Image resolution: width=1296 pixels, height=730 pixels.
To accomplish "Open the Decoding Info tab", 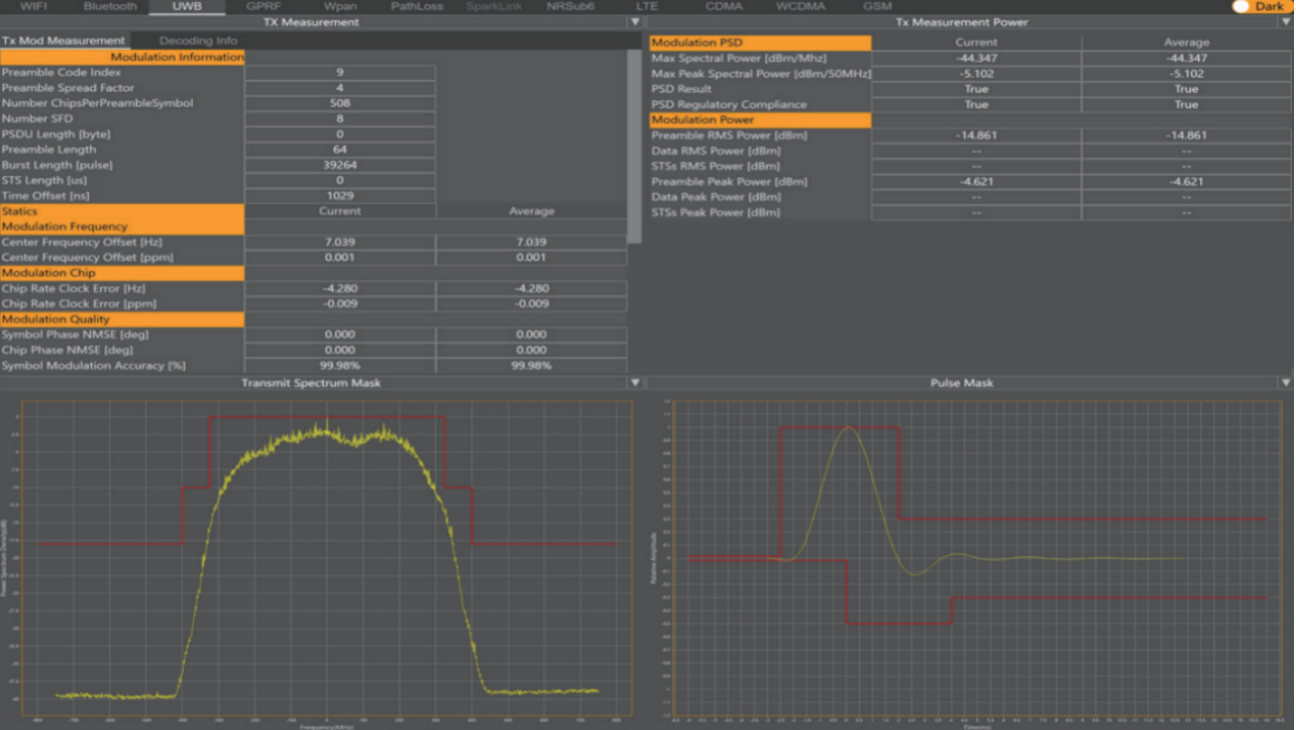I will pos(198,41).
